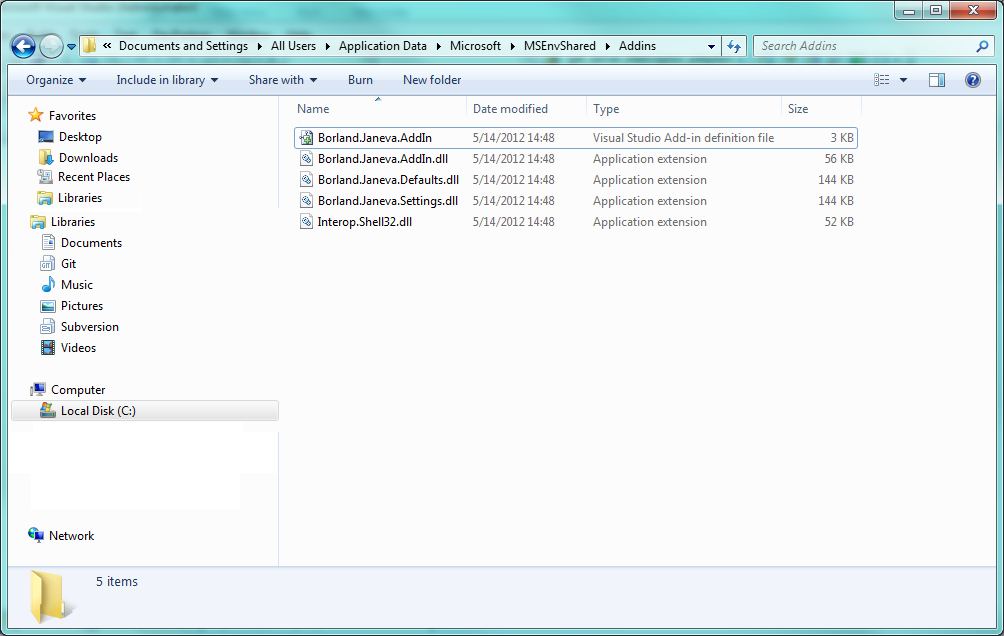Expand arrow after Microsoft breadcrumb
The height and width of the screenshot is (636, 1004).
[x=512, y=46]
